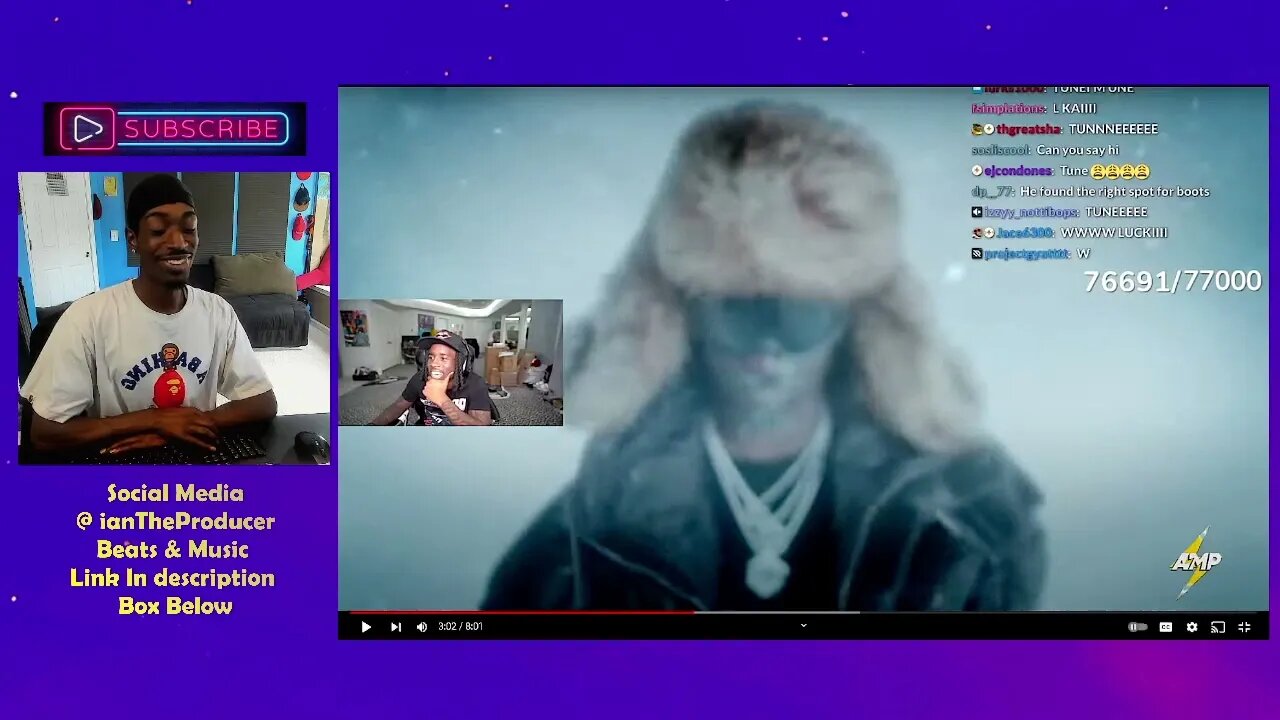Click the username dp__77 in chat
1280x720 pixels.
click(993, 191)
